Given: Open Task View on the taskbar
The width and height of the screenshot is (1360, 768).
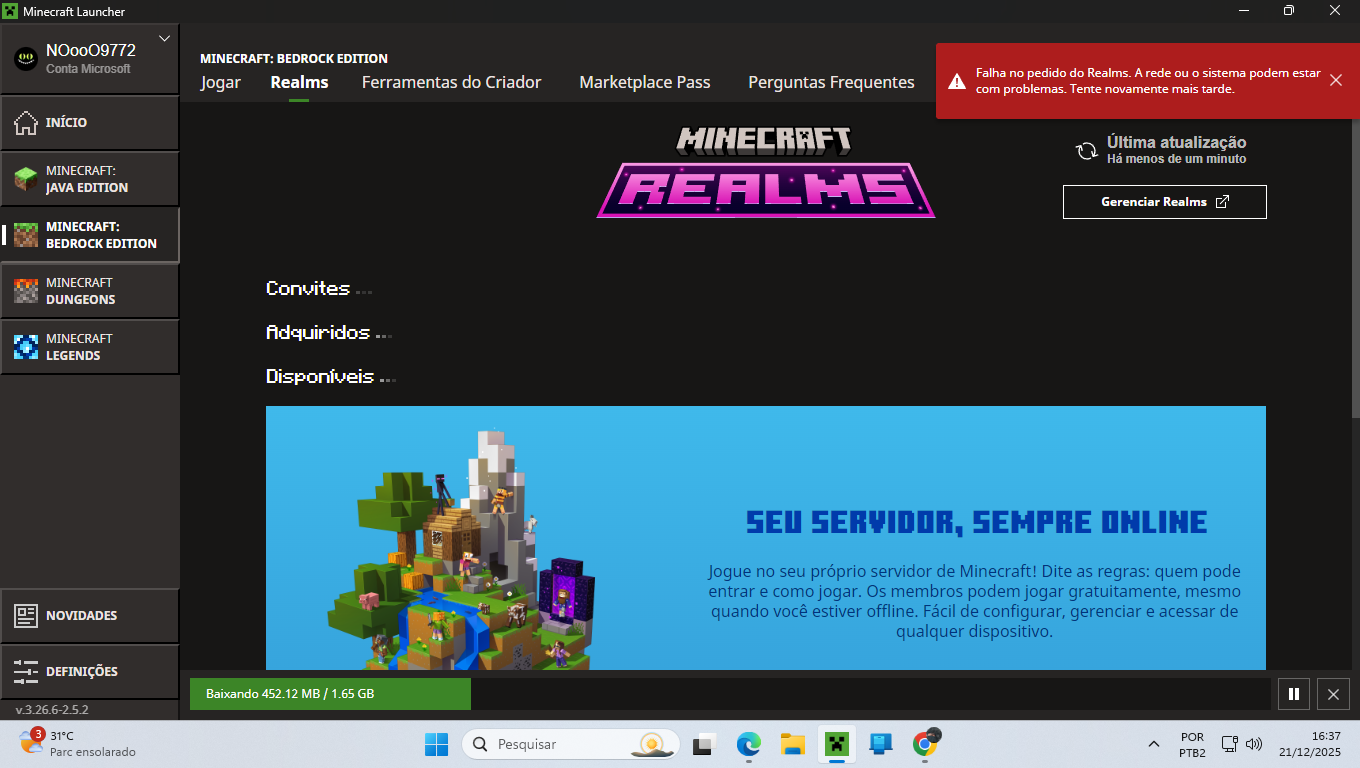Looking at the screenshot, I should click(704, 744).
